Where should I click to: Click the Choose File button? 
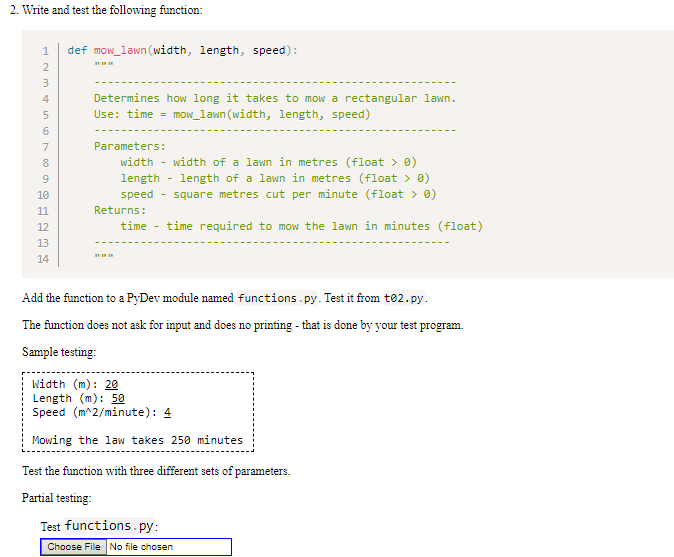(74, 547)
